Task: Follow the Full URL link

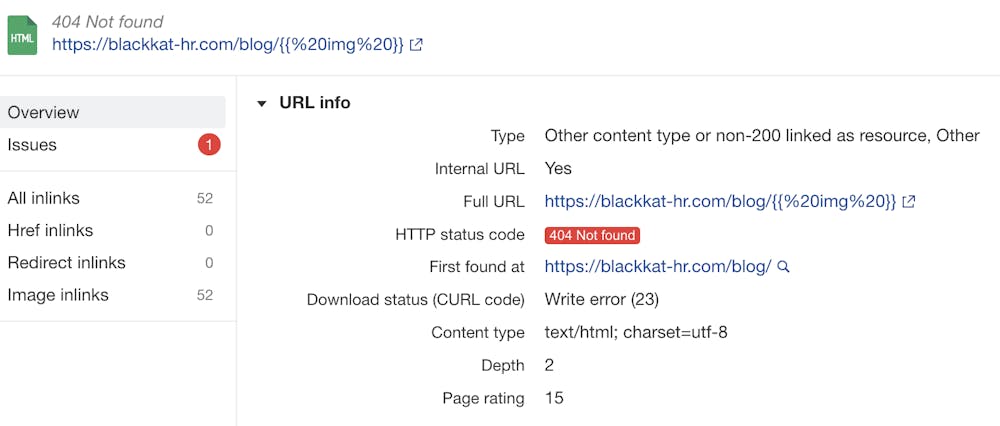Action: (x=720, y=202)
